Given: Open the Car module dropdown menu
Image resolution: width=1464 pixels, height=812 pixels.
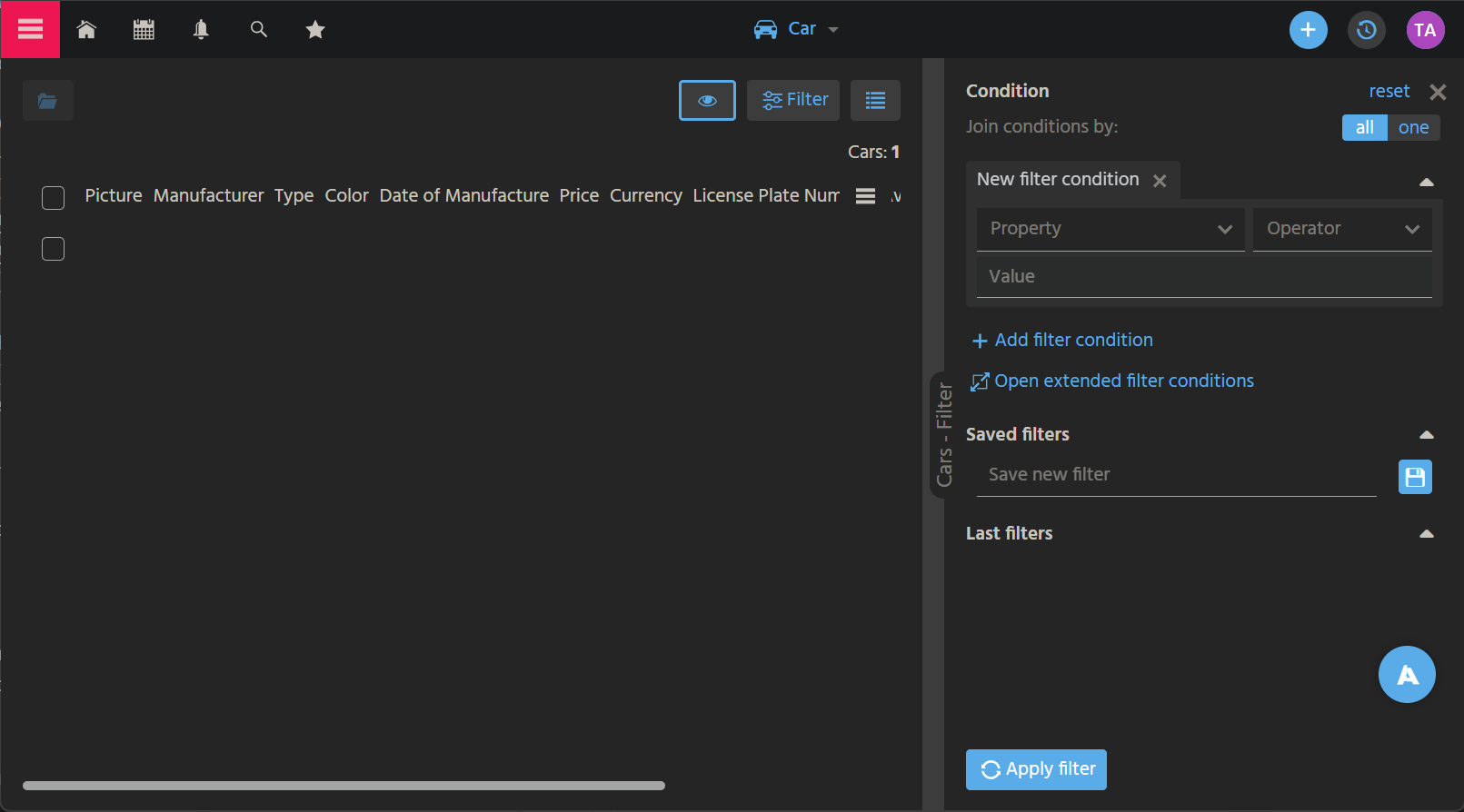Looking at the screenshot, I should 797,29.
